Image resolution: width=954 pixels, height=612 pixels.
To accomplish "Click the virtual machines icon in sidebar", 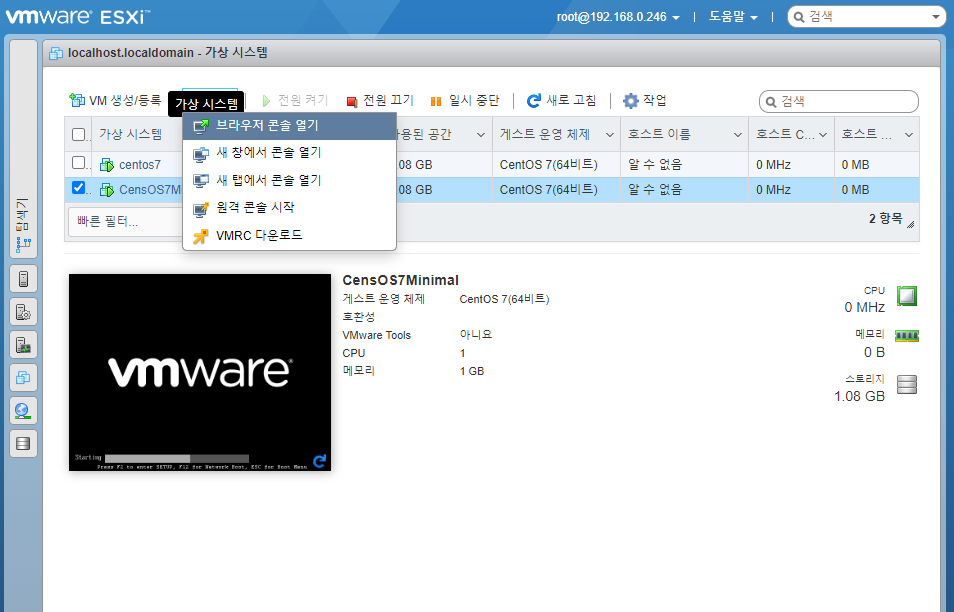I will (23, 378).
